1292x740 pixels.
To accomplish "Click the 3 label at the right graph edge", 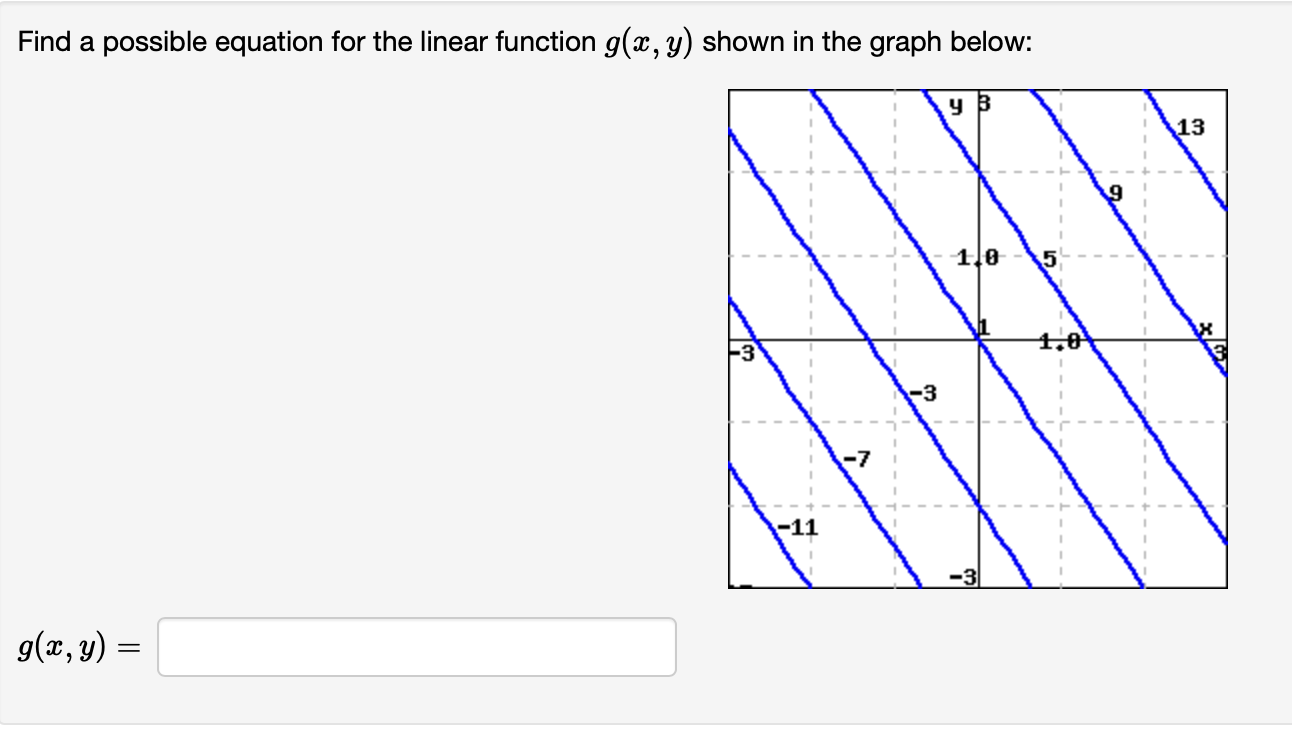I will pyautogui.click(x=1222, y=350).
